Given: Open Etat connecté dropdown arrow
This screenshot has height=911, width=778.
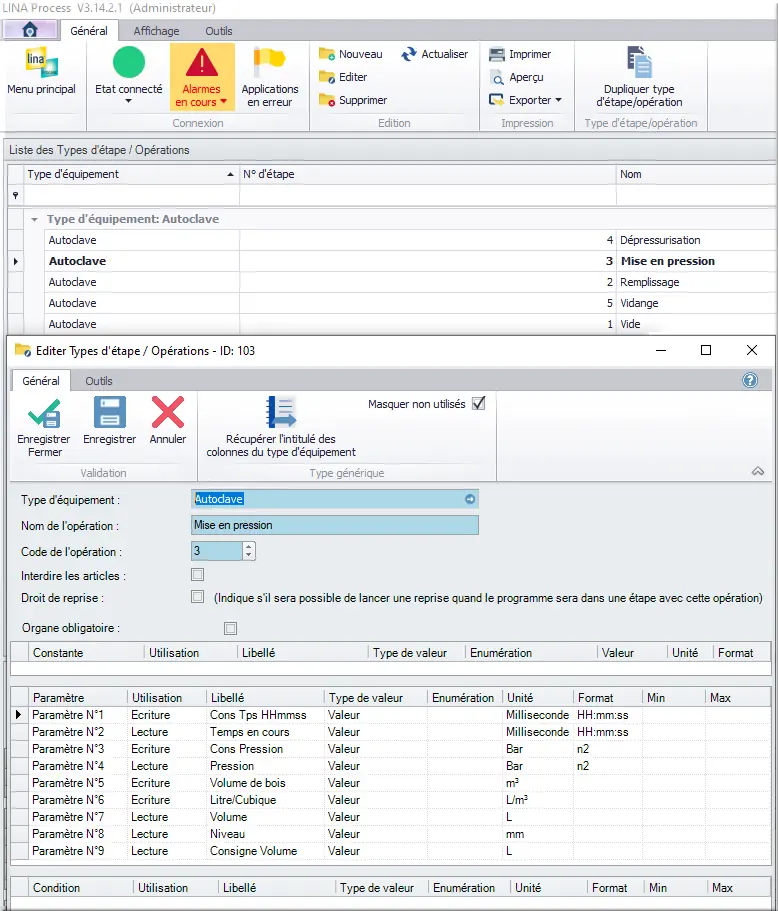Looking at the screenshot, I should 128,101.
